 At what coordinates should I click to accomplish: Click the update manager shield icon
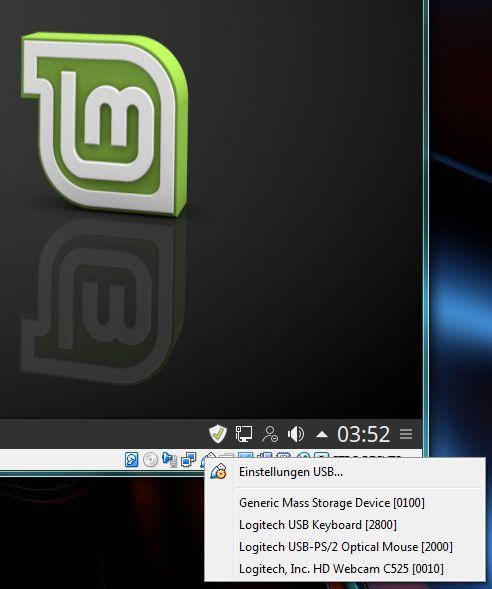218,434
